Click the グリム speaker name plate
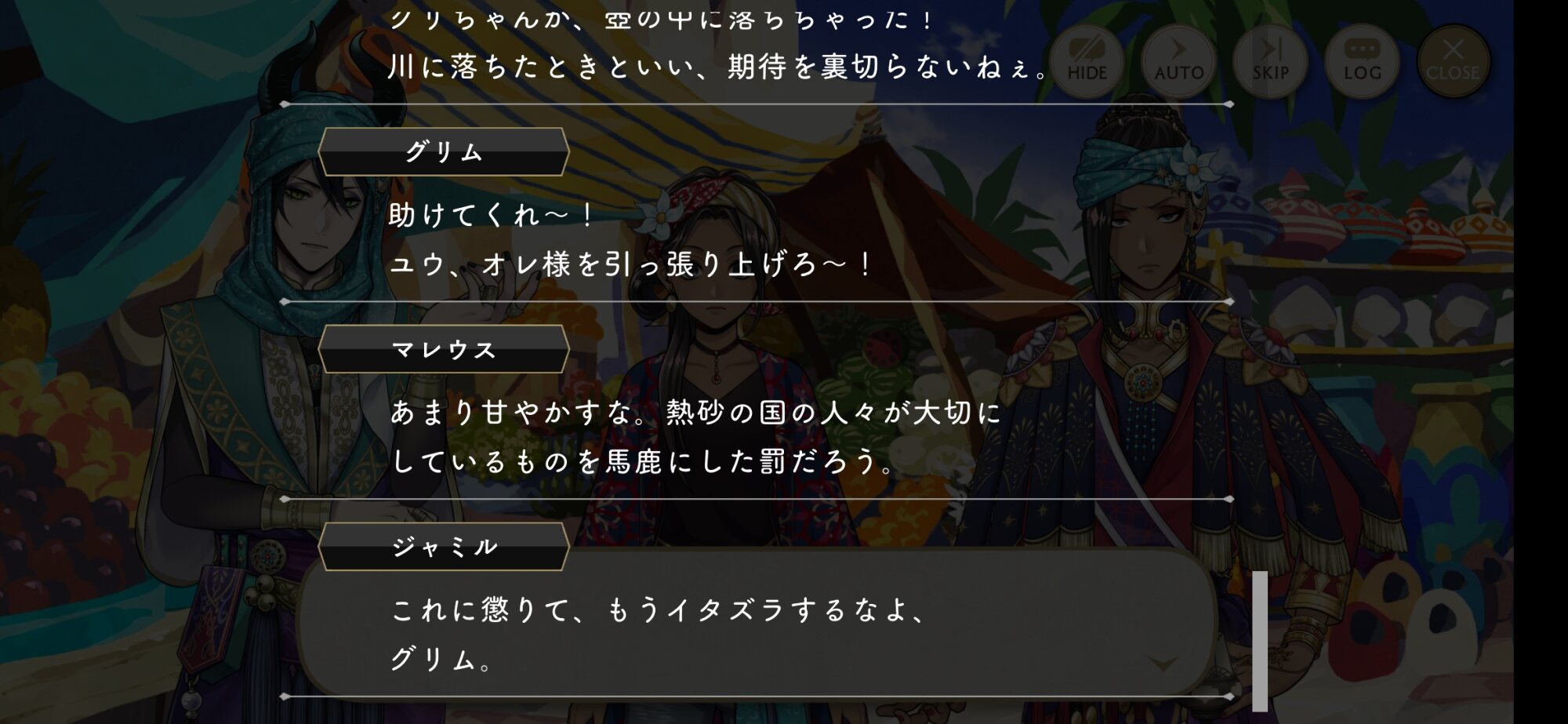The image size is (1568, 724). coord(444,151)
